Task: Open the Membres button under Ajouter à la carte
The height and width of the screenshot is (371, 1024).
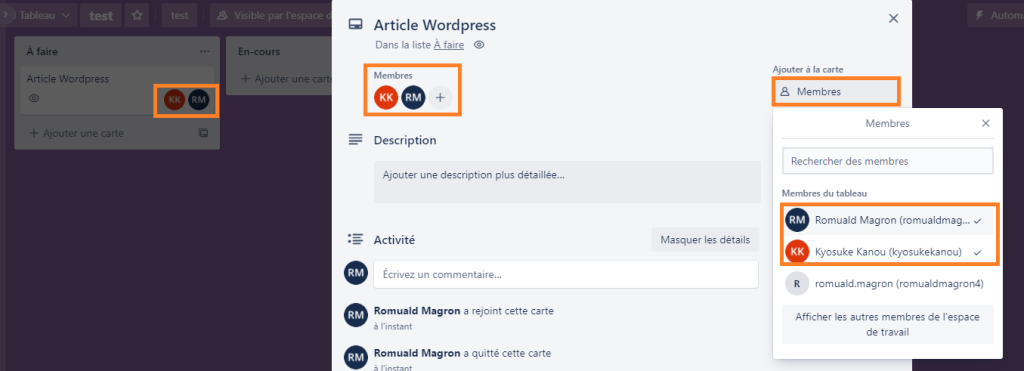Action: [836, 92]
